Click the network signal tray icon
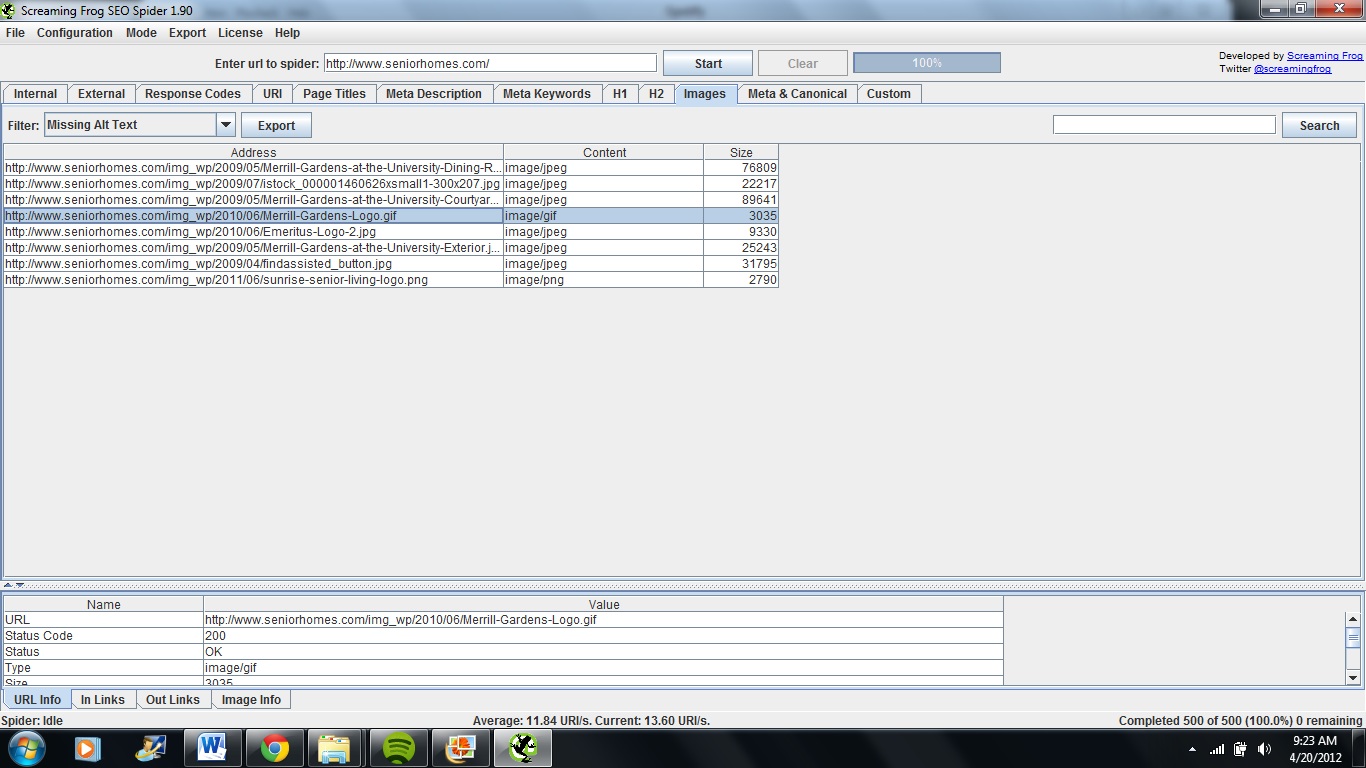1366x768 pixels. 1217,749
